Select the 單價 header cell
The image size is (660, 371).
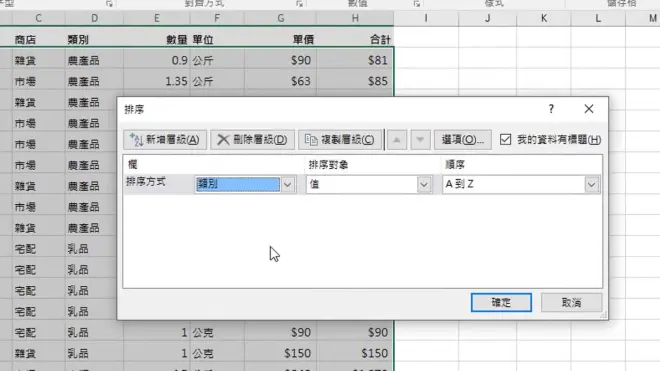(x=281, y=40)
